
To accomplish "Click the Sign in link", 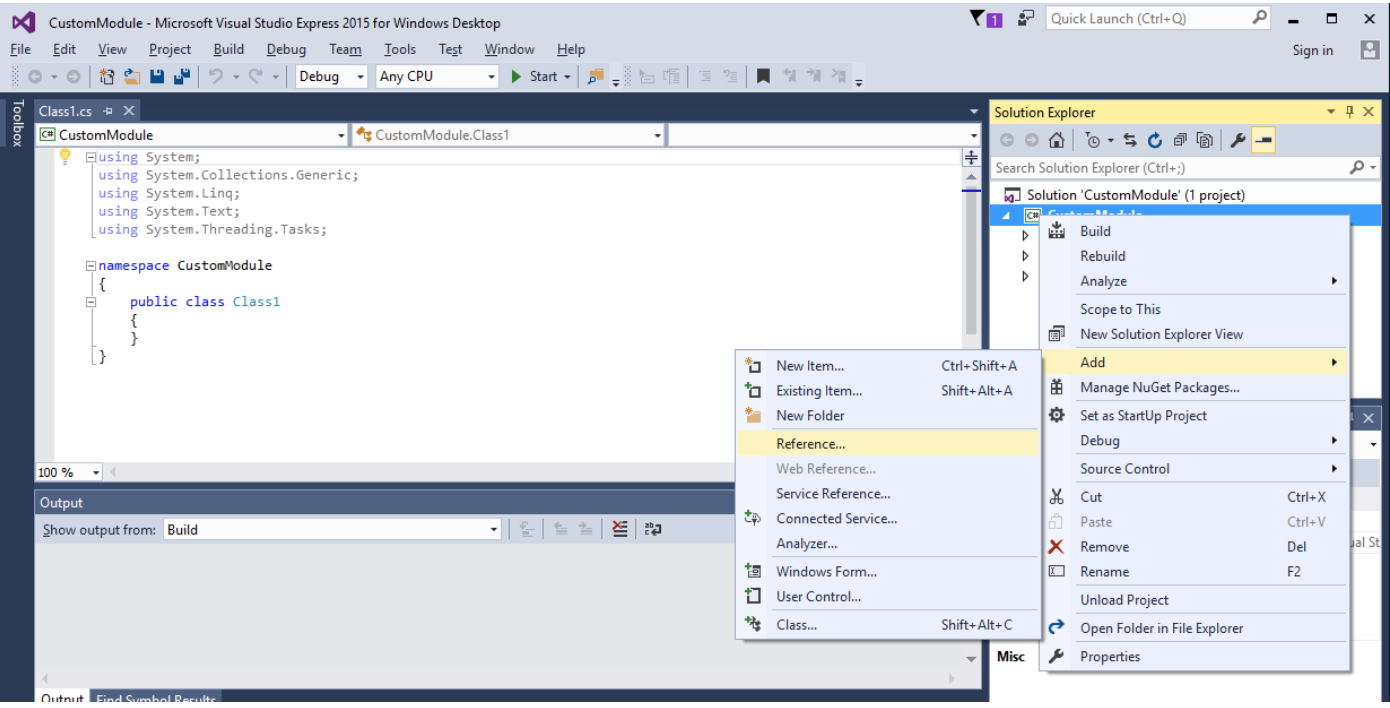I will [x=1312, y=50].
